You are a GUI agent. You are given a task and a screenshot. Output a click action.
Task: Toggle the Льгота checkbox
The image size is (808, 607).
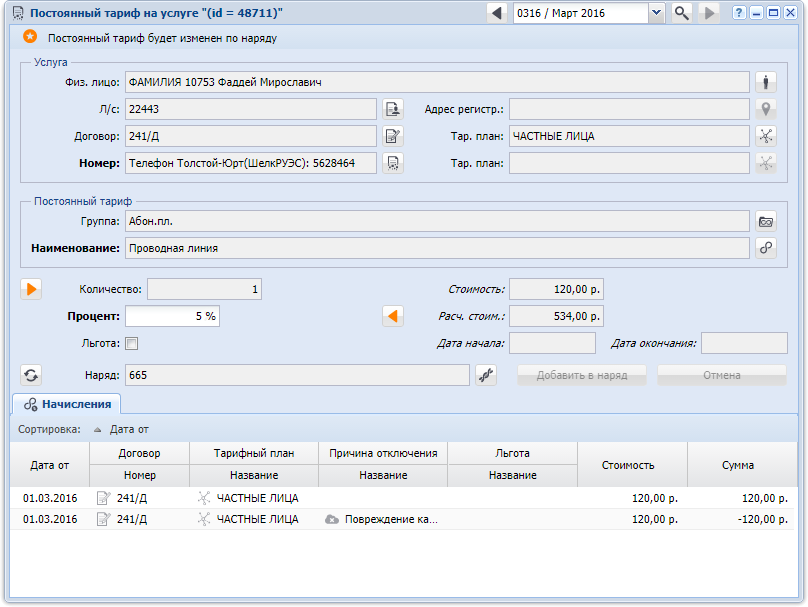[132, 343]
